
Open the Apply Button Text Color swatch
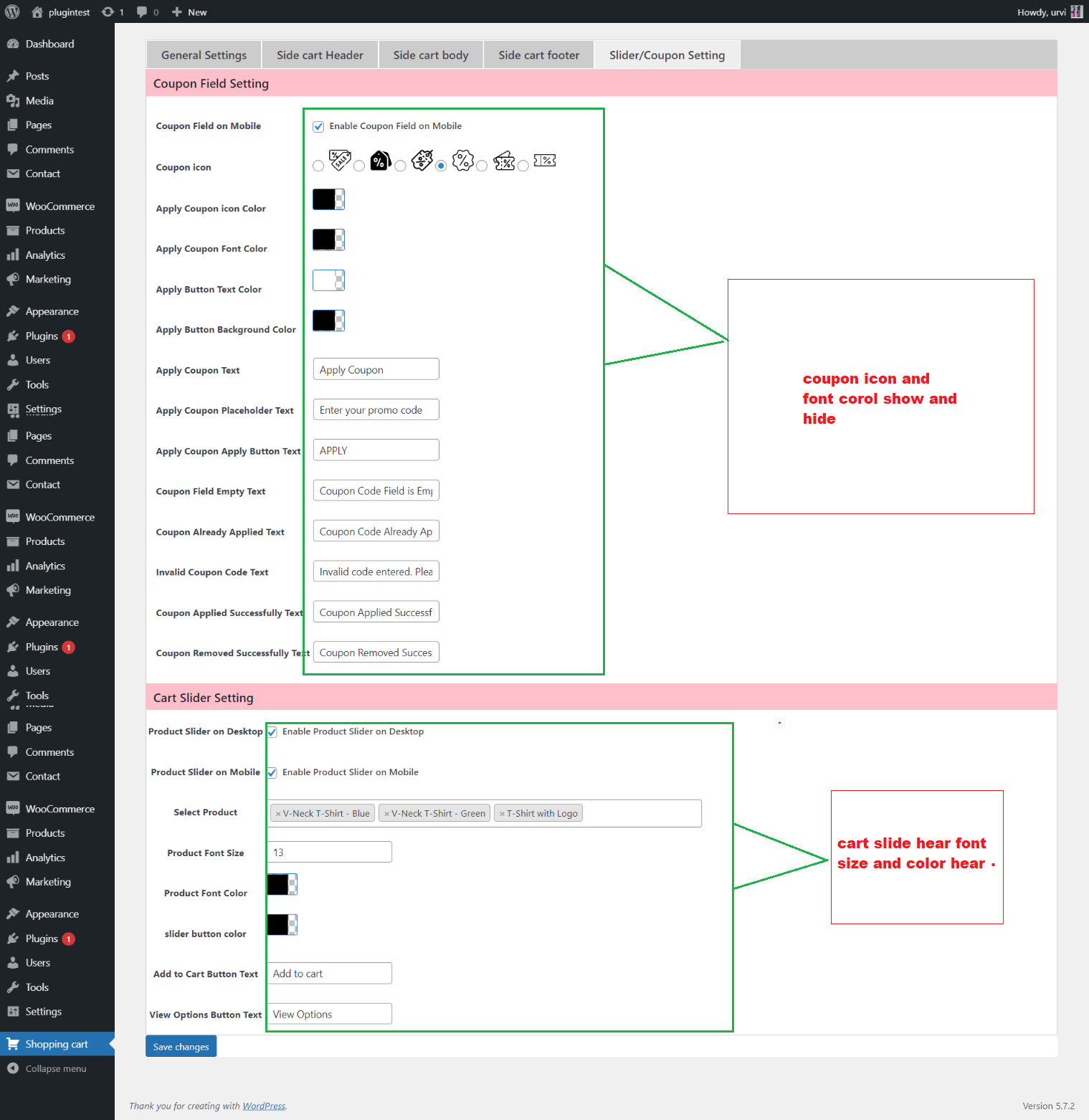tap(328, 280)
